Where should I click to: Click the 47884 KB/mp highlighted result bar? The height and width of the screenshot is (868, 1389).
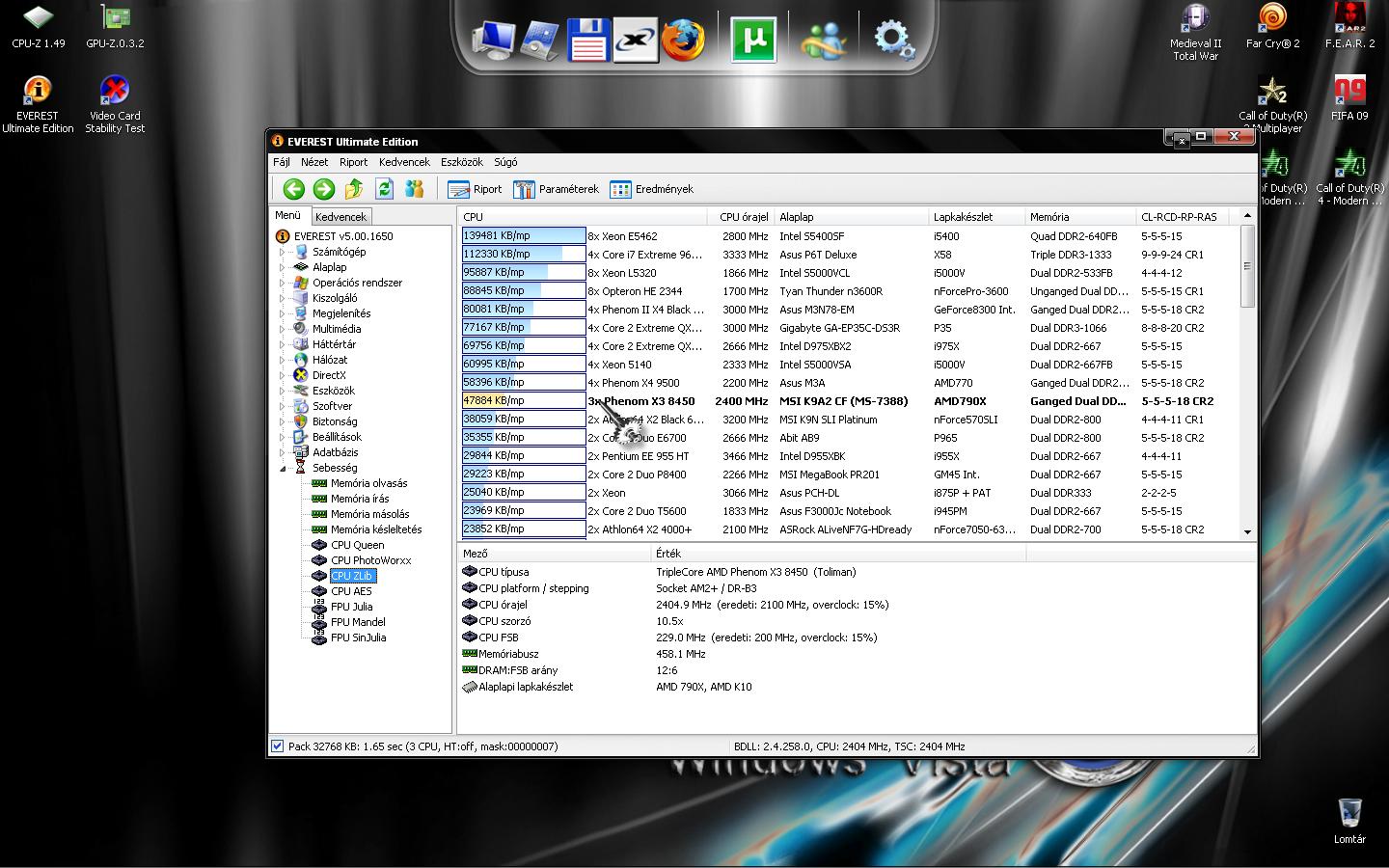[x=524, y=400]
